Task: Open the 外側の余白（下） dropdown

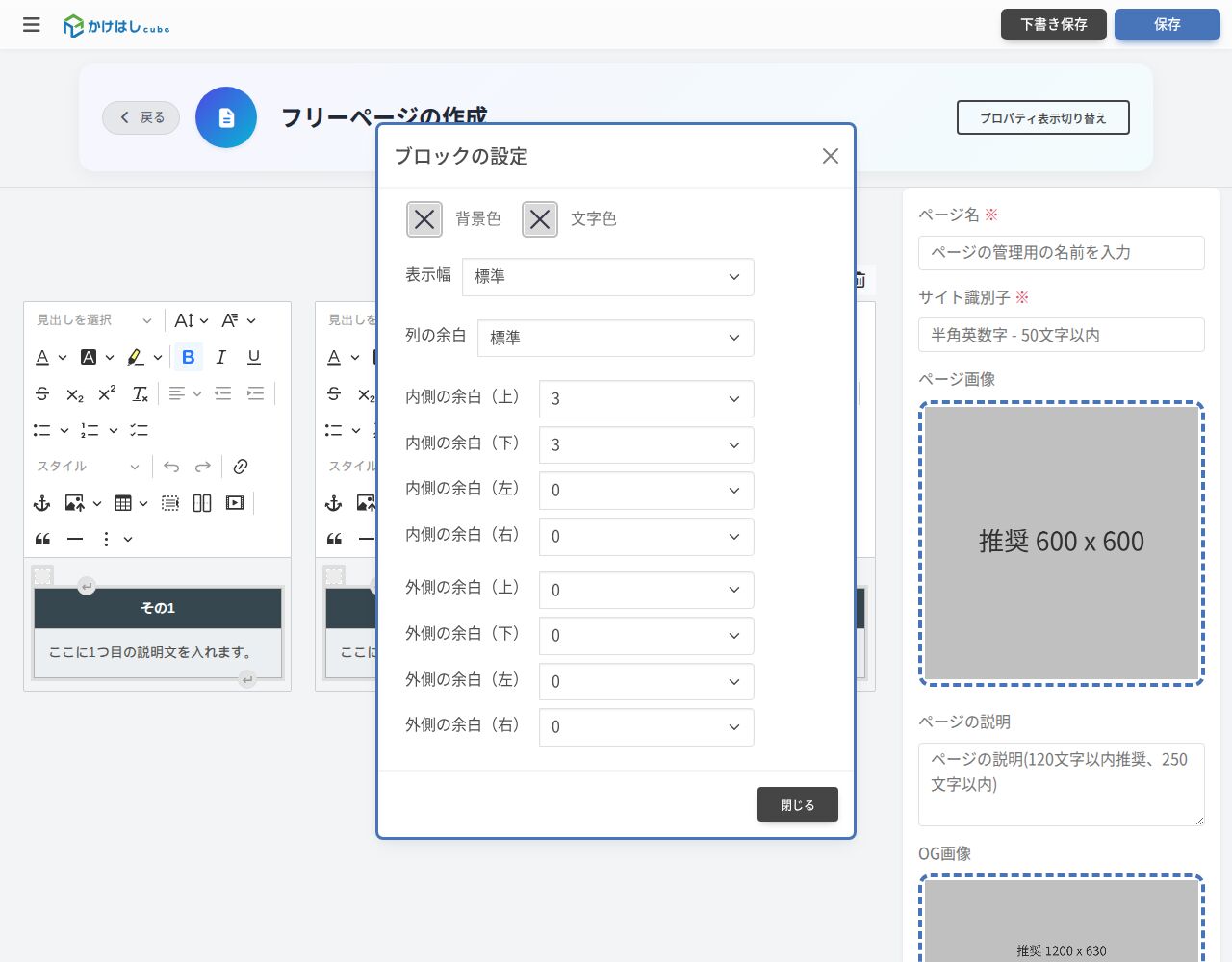Action: click(647, 636)
